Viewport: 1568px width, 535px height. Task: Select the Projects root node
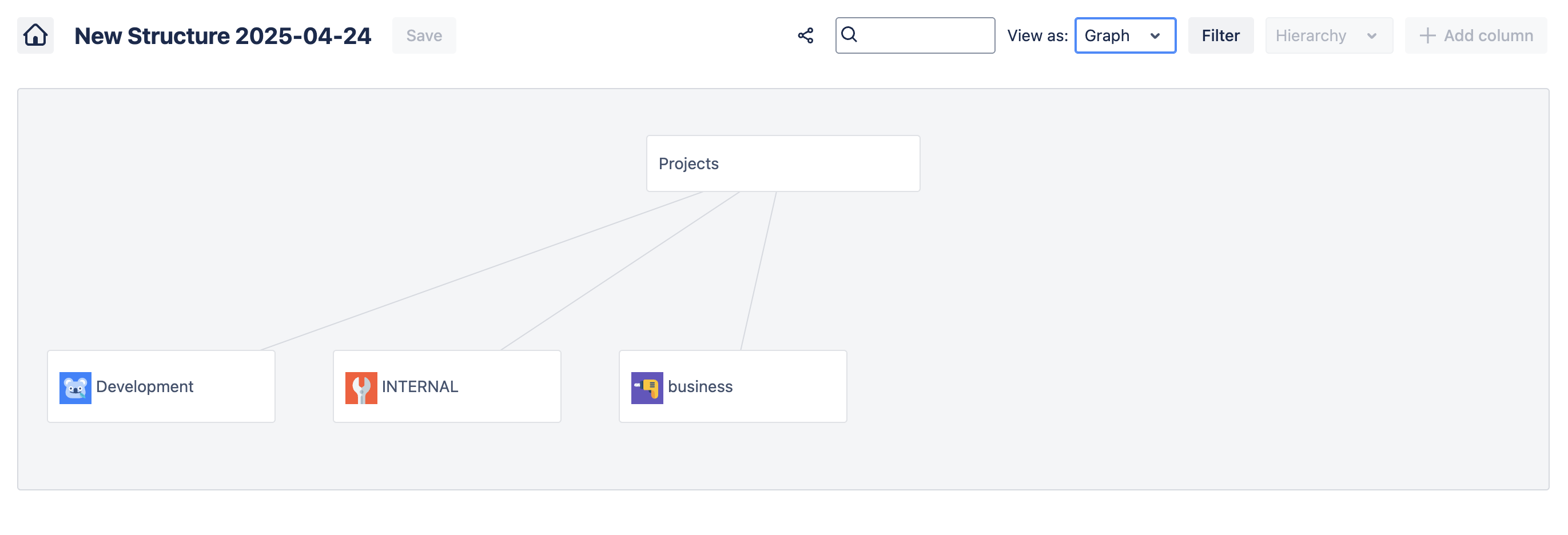tap(782, 163)
